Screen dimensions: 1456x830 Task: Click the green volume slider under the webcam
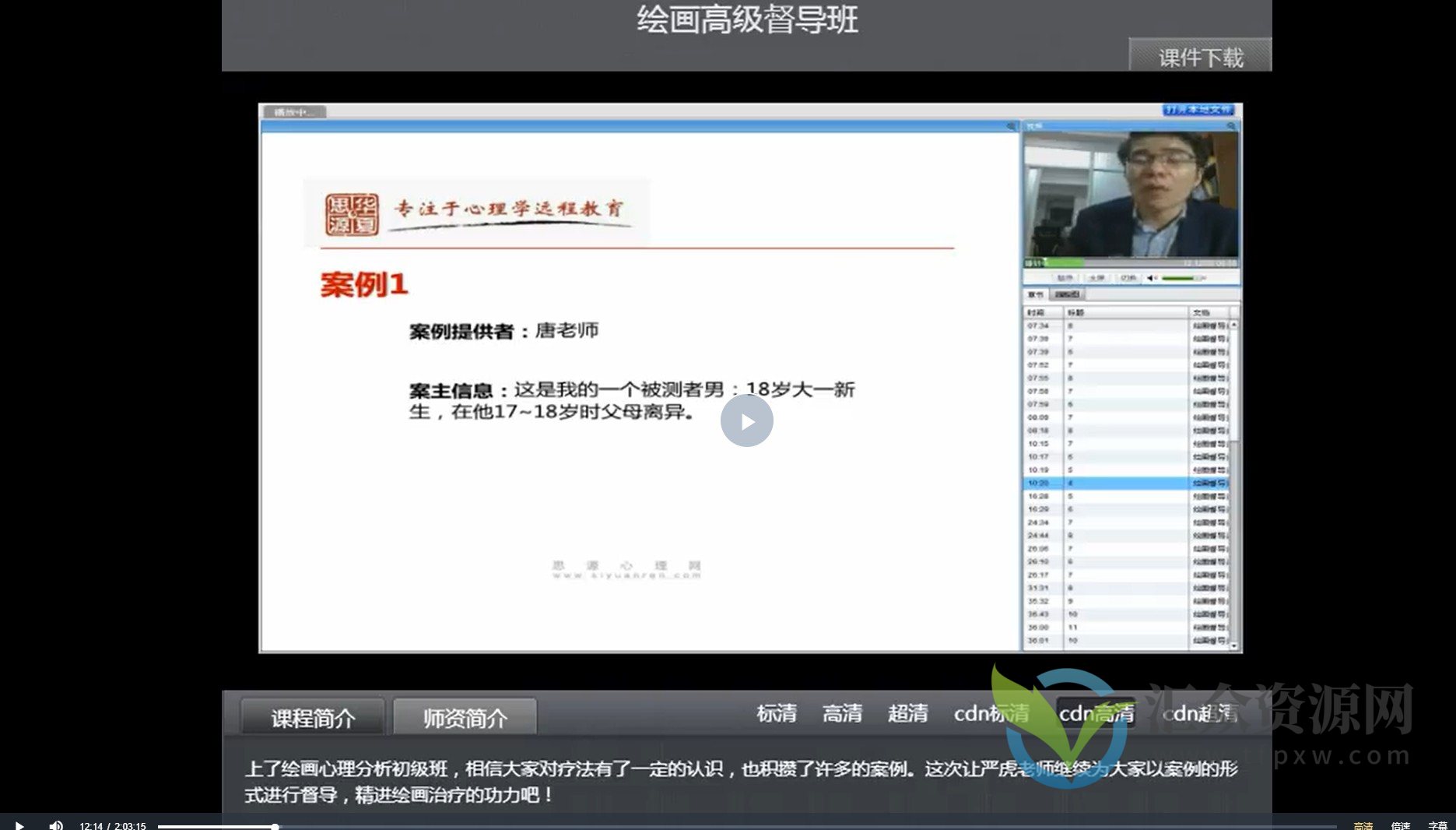(x=1179, y=277)
